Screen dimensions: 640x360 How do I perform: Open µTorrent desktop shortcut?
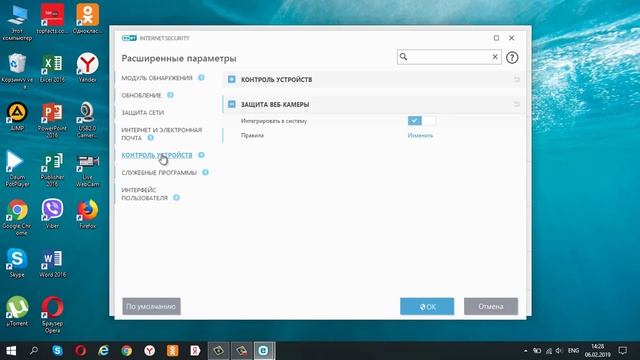(17, 311)
